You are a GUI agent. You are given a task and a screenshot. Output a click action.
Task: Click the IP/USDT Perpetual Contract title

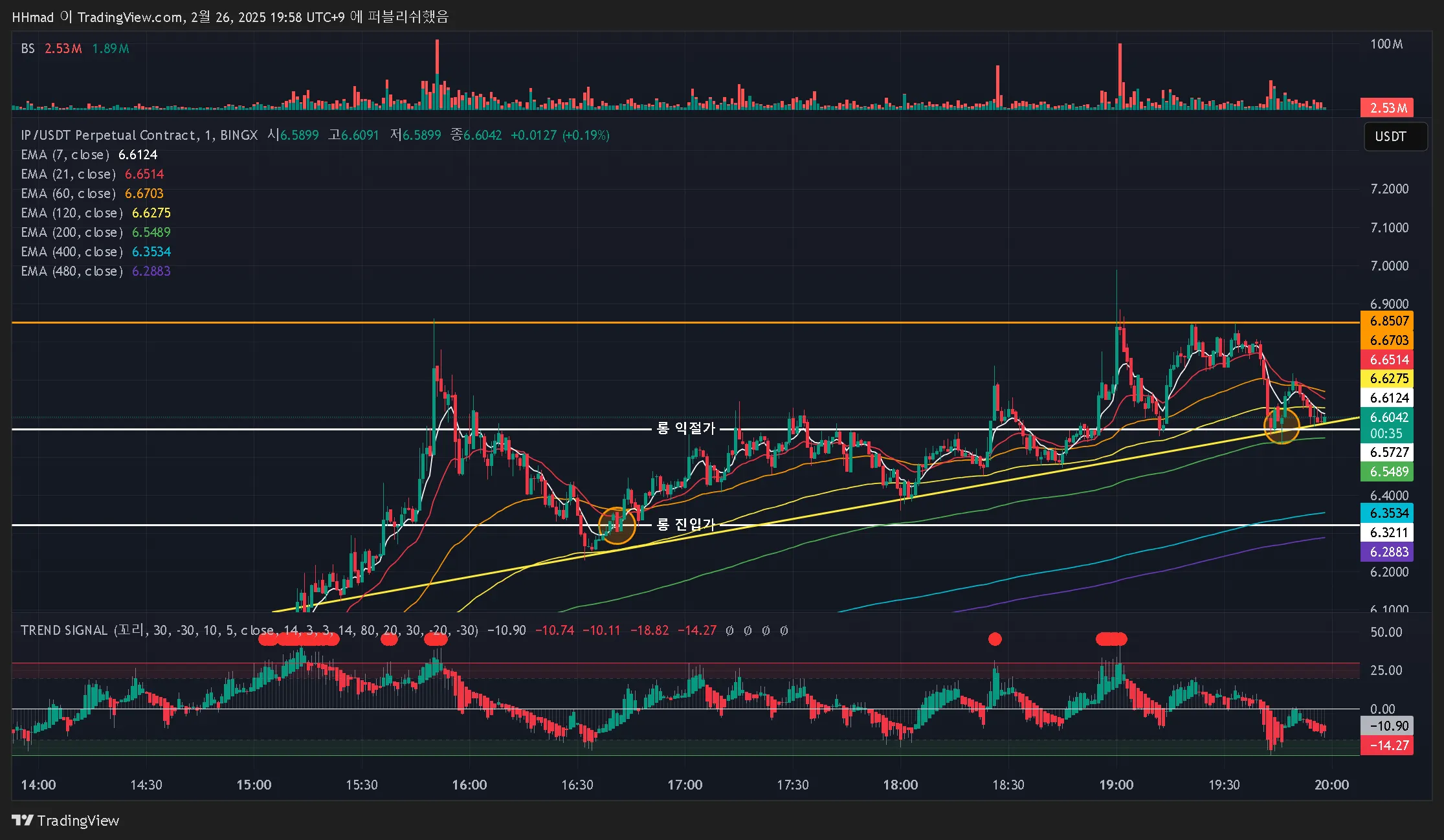139,135
